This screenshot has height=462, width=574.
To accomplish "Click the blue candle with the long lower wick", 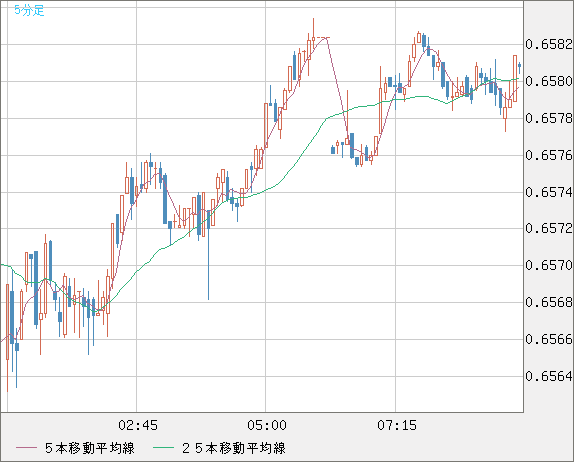I will (x=209, y=255).
